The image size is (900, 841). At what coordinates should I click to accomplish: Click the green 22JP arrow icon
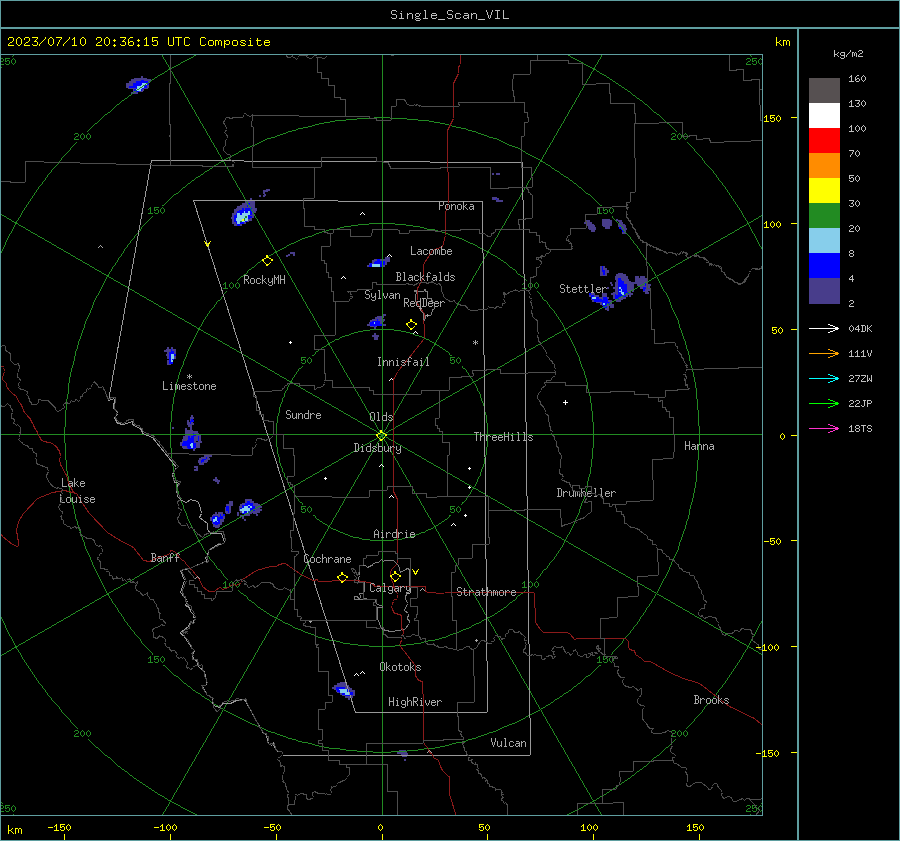[x=824, y=404]
